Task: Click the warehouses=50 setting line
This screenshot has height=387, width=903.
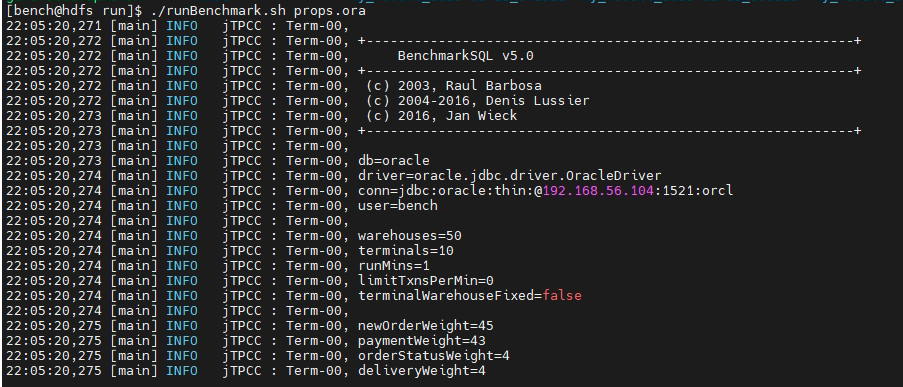Action: pos(409,236)
